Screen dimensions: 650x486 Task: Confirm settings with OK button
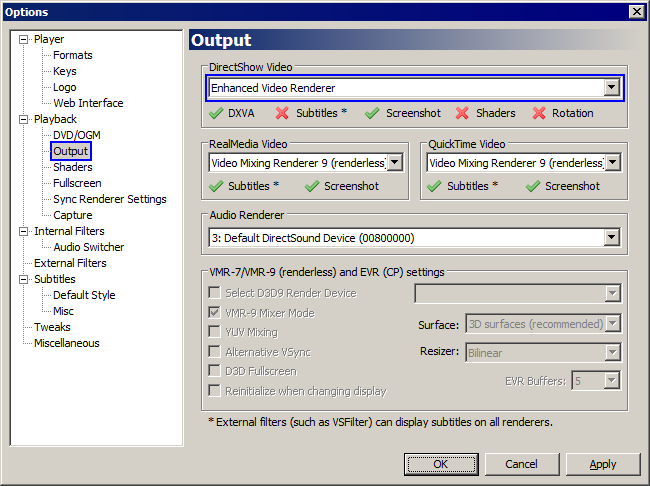[441, 464]
